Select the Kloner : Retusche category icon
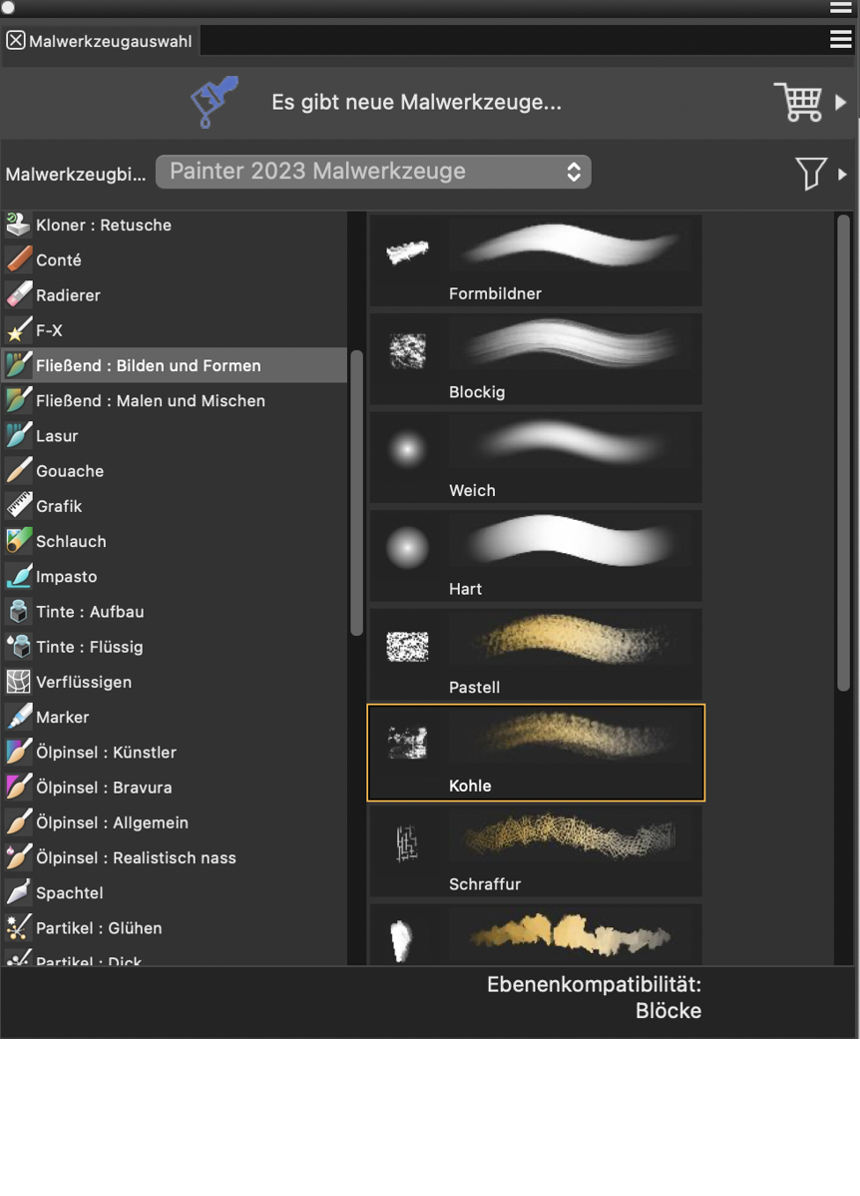This screenshot has width=860, height=1196. coord(19,225)
